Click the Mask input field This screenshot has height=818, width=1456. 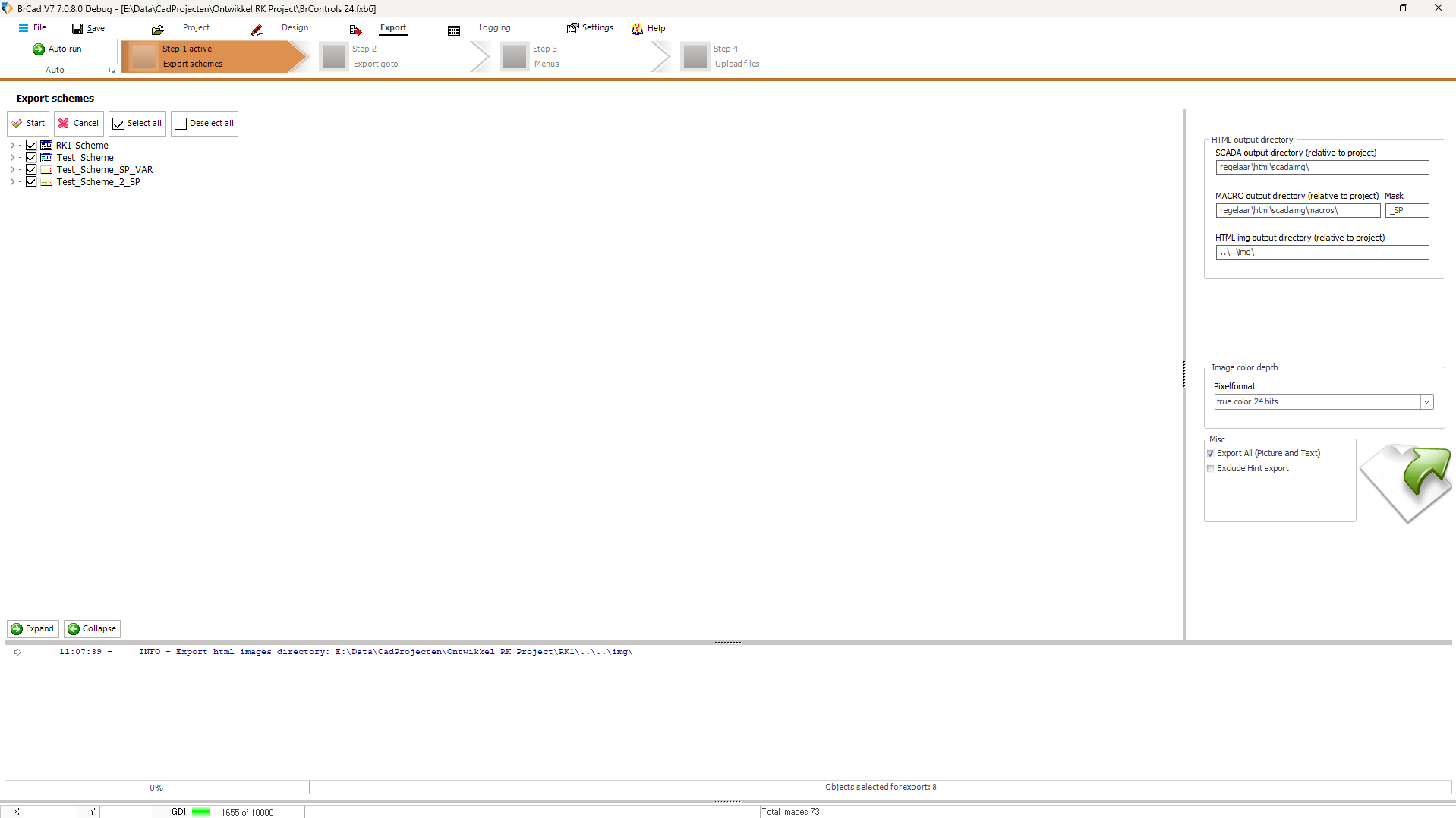click(x=1407, y=211)
